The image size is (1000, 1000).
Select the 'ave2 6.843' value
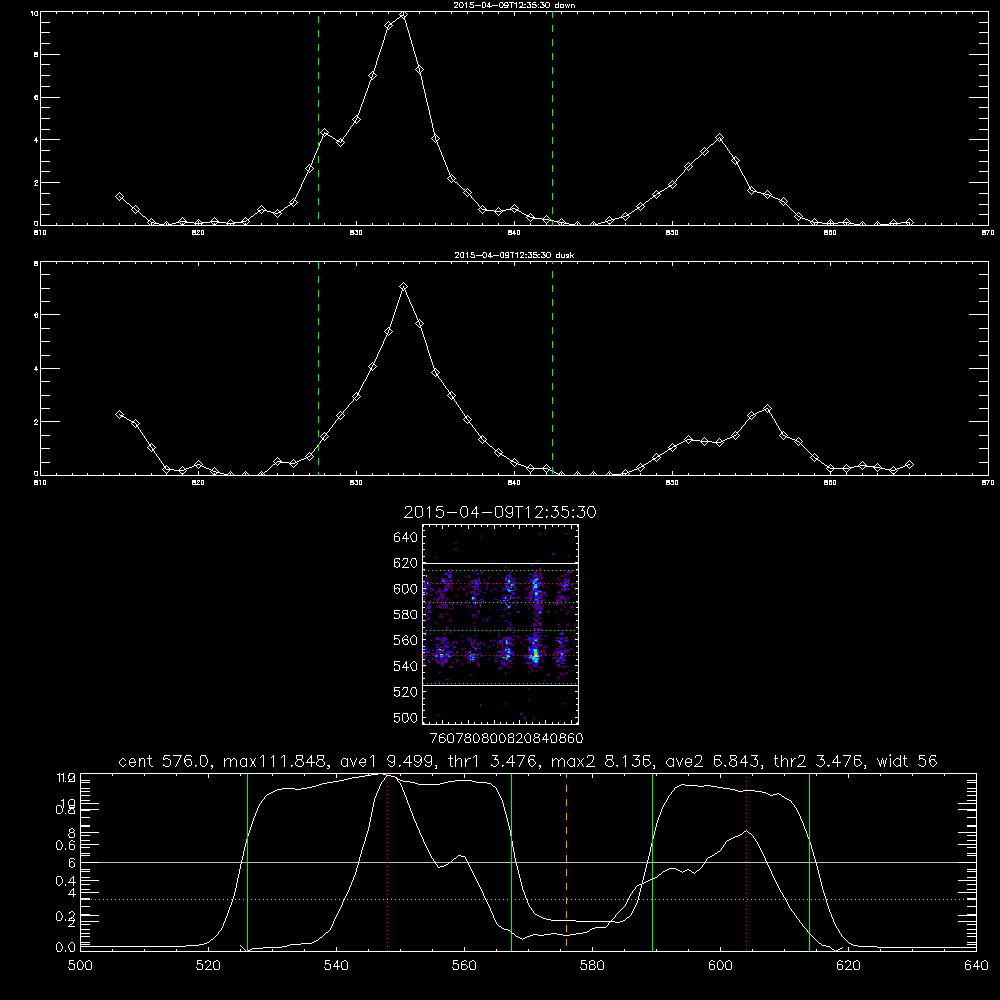point(712,761)
